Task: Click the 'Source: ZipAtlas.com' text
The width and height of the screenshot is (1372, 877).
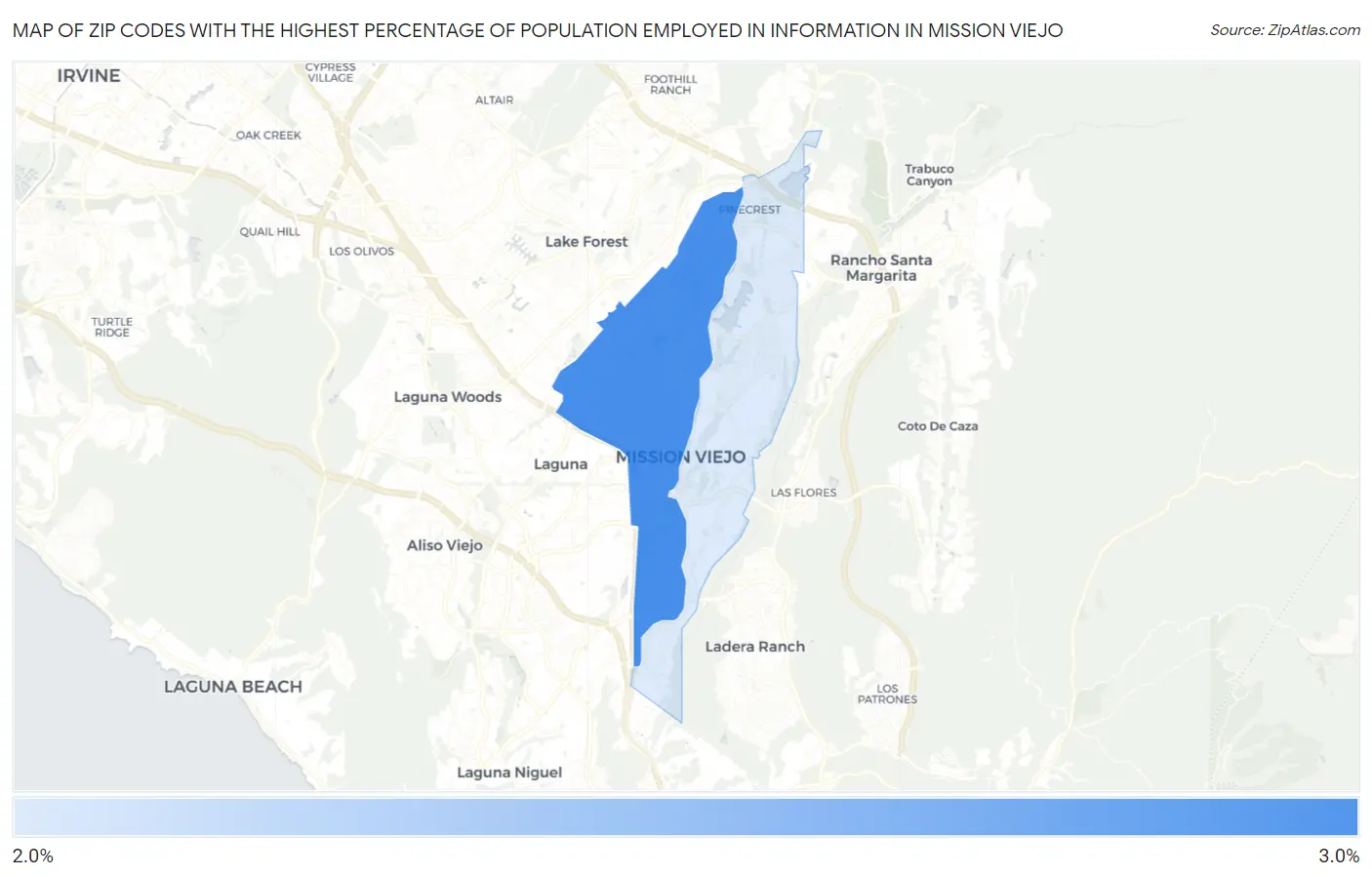Action: pyautogui.click(x=1285, y=30)
